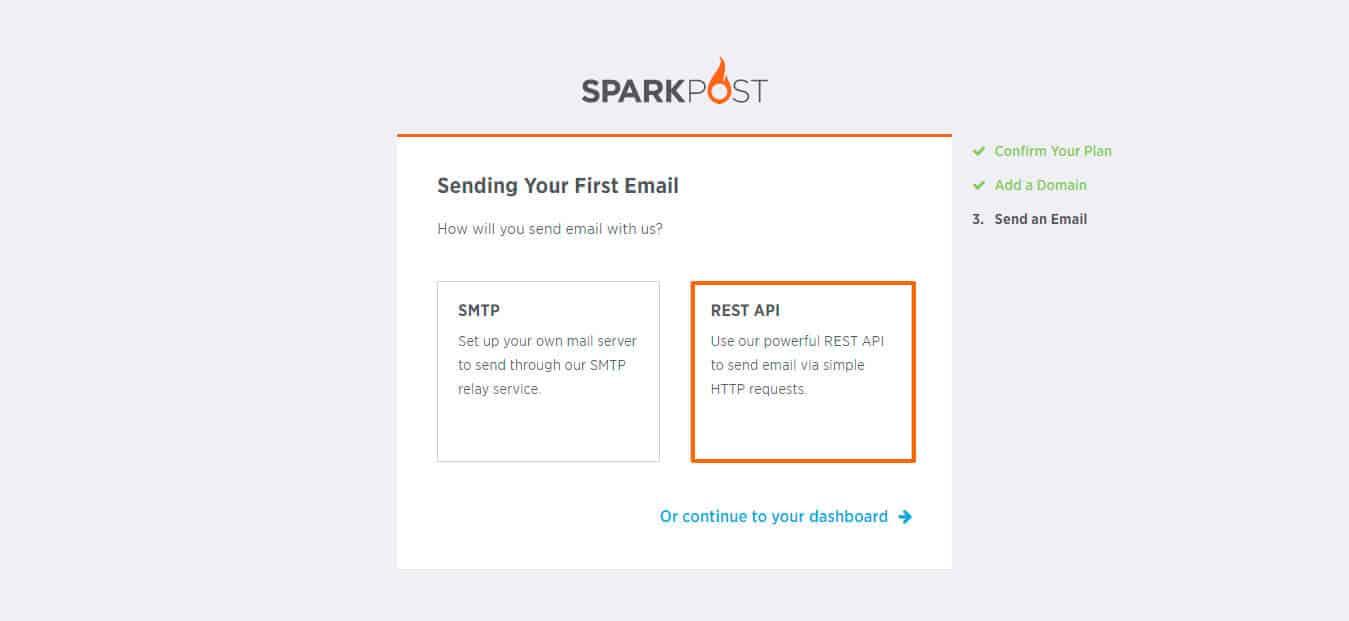
Task: Click the REST API HTTP requests description
Action: point(797,365)
